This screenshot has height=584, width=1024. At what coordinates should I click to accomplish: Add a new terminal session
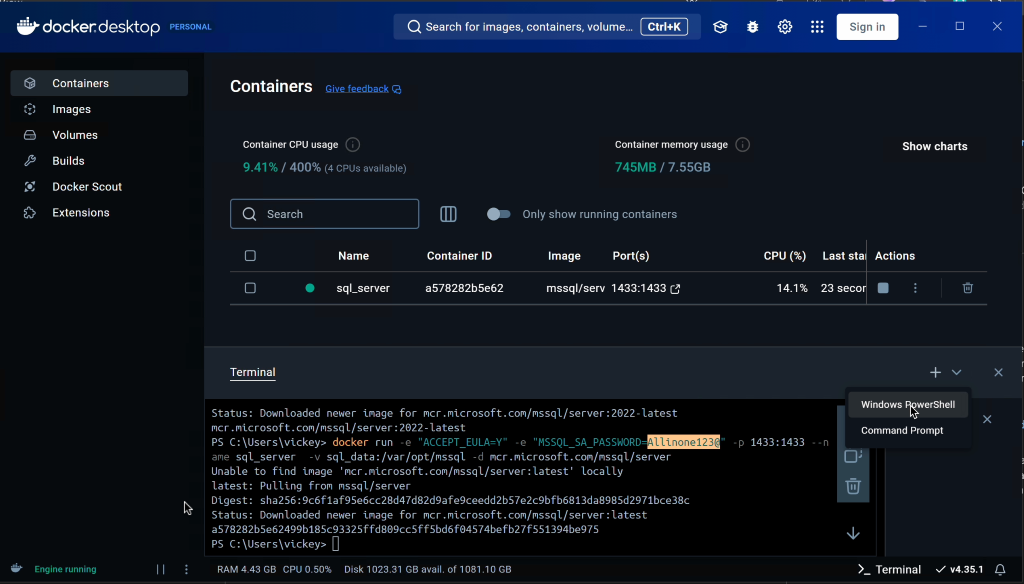pos(935,372)
